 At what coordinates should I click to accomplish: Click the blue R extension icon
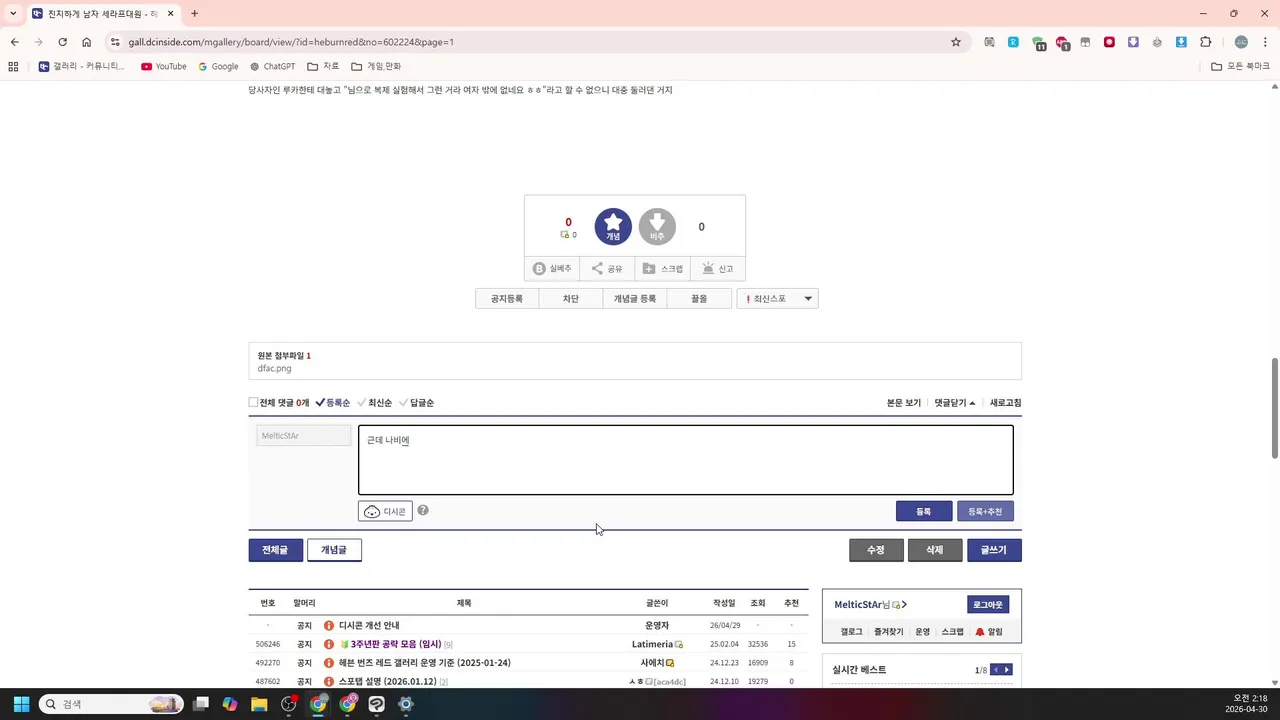click(x=1013, y=42)
